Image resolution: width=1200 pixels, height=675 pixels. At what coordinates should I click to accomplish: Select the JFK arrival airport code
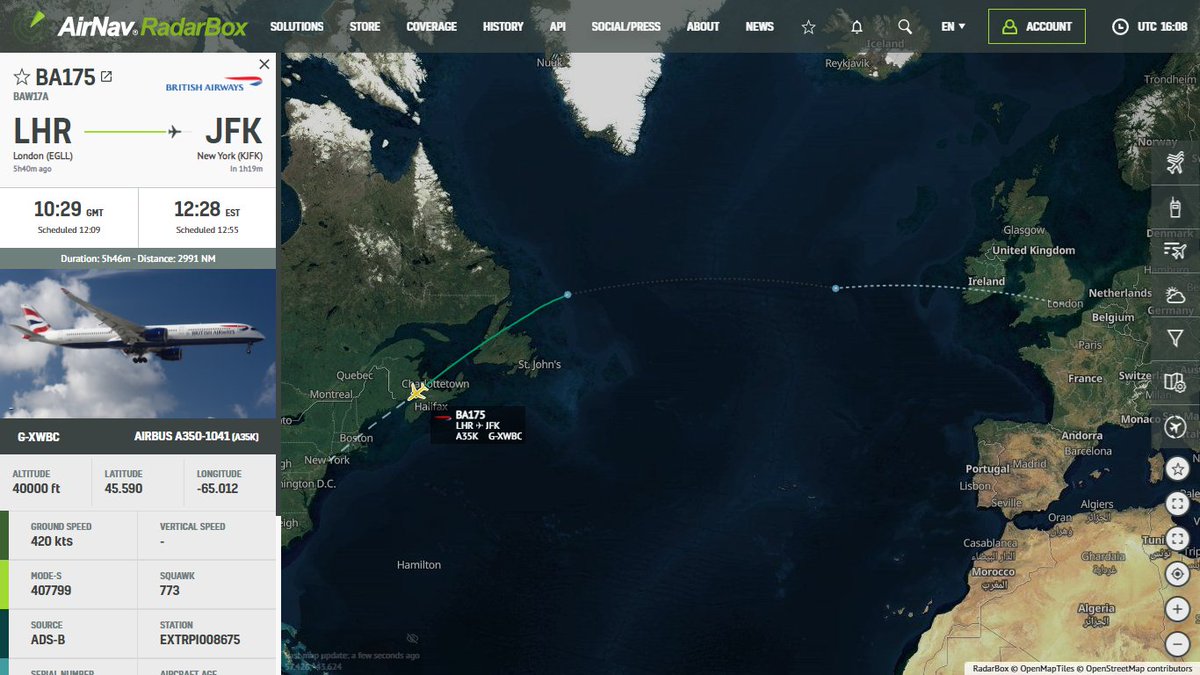coord(233,132)
